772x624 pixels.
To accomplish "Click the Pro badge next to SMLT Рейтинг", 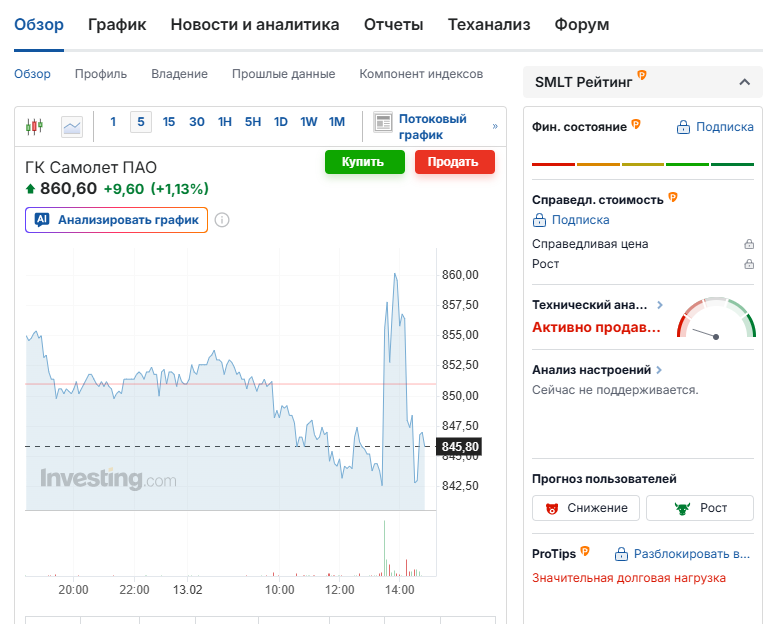I will coord(641,75).
